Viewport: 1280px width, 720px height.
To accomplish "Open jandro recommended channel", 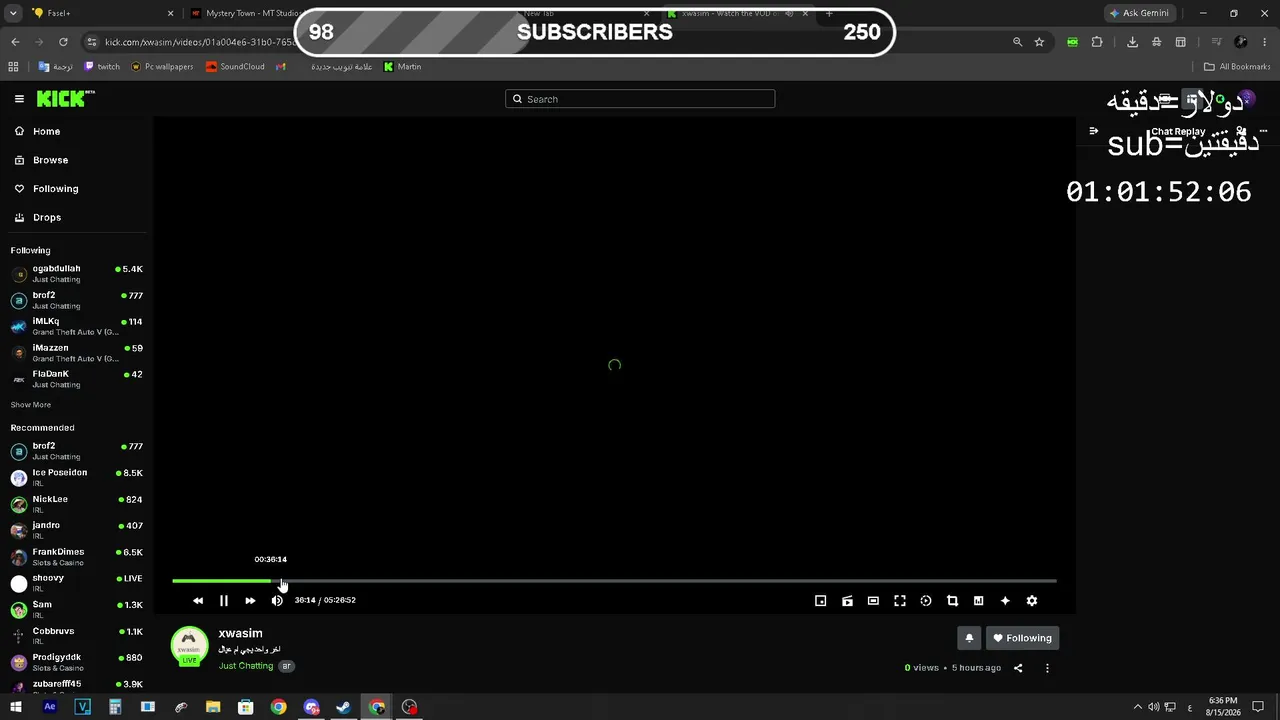I will pos(77,530).
